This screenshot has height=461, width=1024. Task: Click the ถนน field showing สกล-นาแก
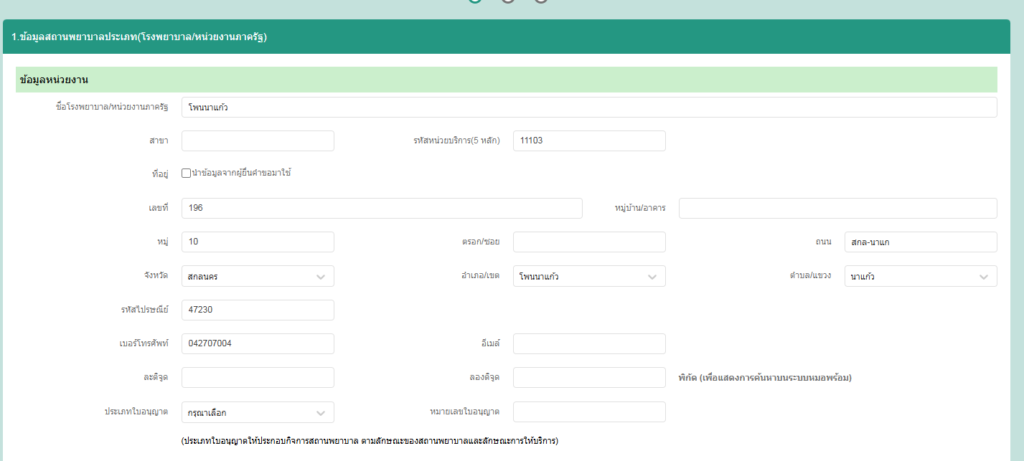point(920,242)
